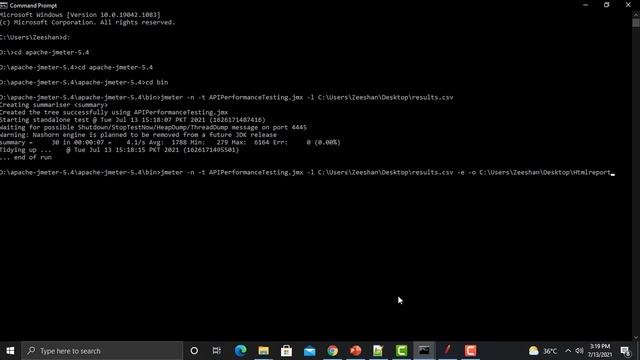
Task: Open the Mail app from the taskbar
Action: click(309, 351)
